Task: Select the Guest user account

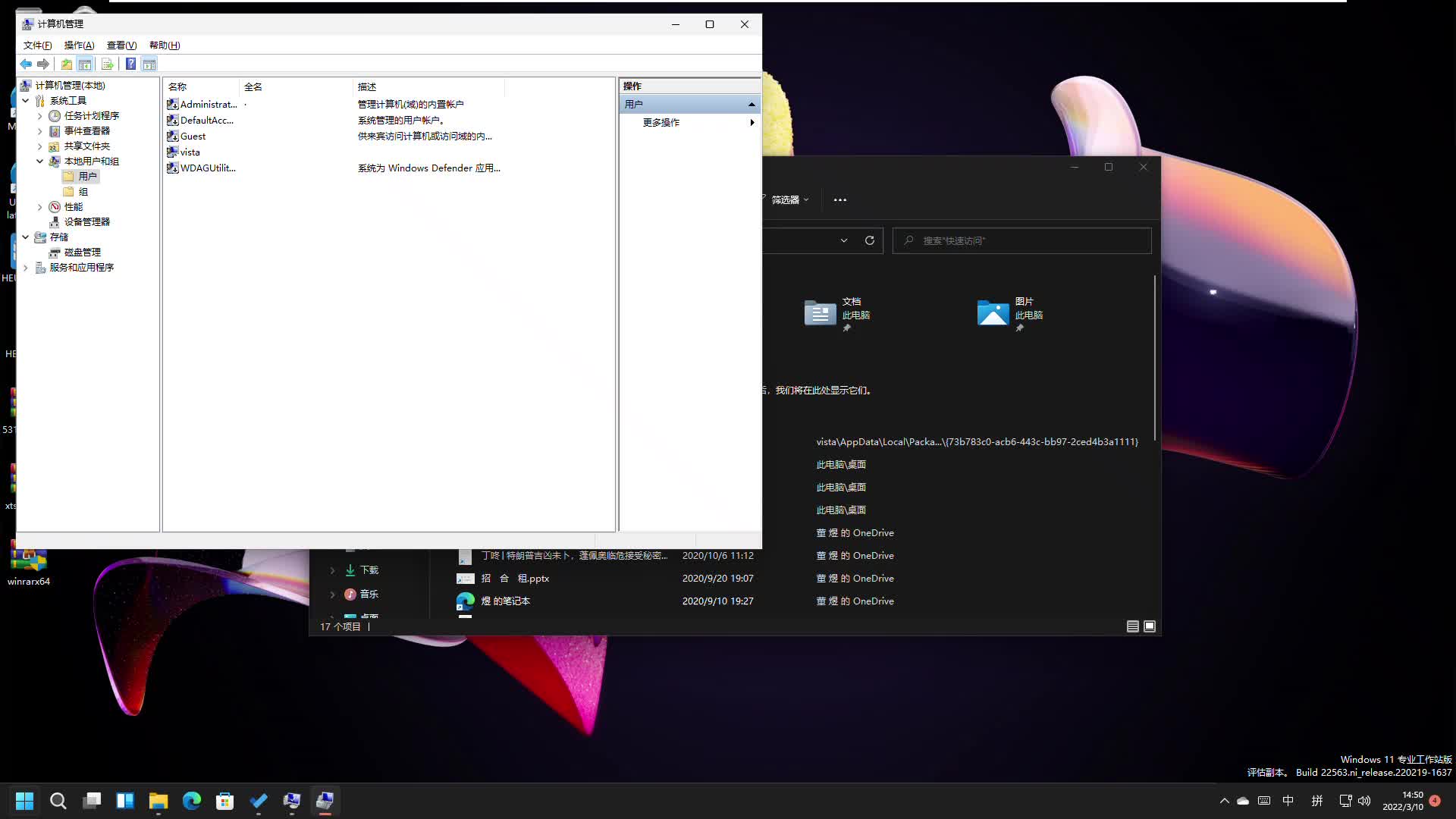Action: [193, 136]
